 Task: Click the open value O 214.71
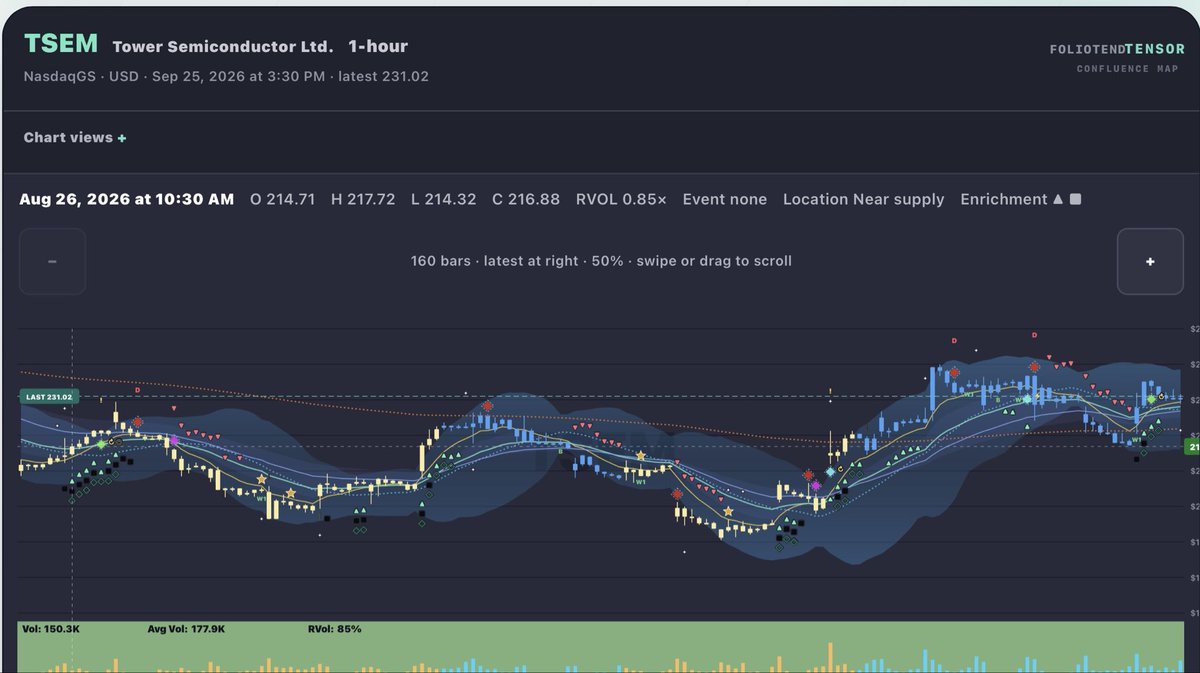coord(282,199)
